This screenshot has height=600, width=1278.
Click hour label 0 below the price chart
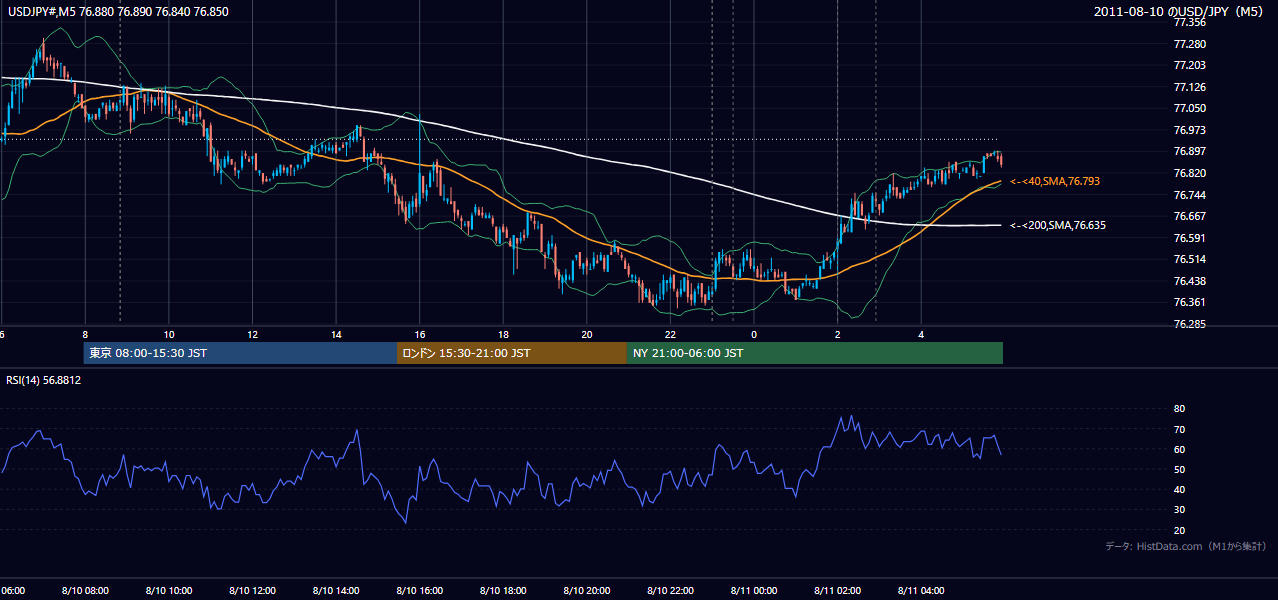tap(754, 335)
